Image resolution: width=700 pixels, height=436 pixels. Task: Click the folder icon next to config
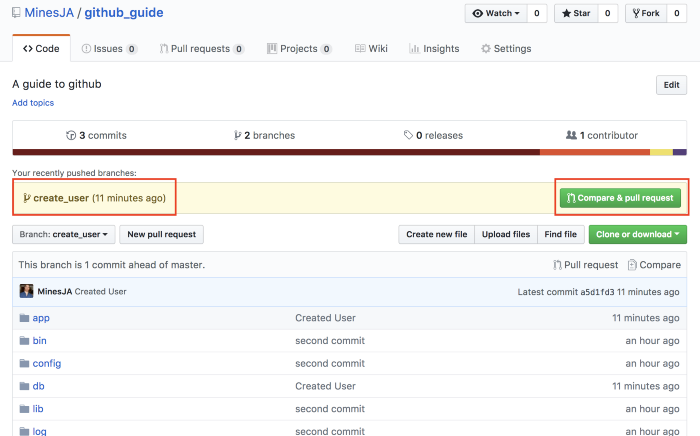(x=24, y=363)
